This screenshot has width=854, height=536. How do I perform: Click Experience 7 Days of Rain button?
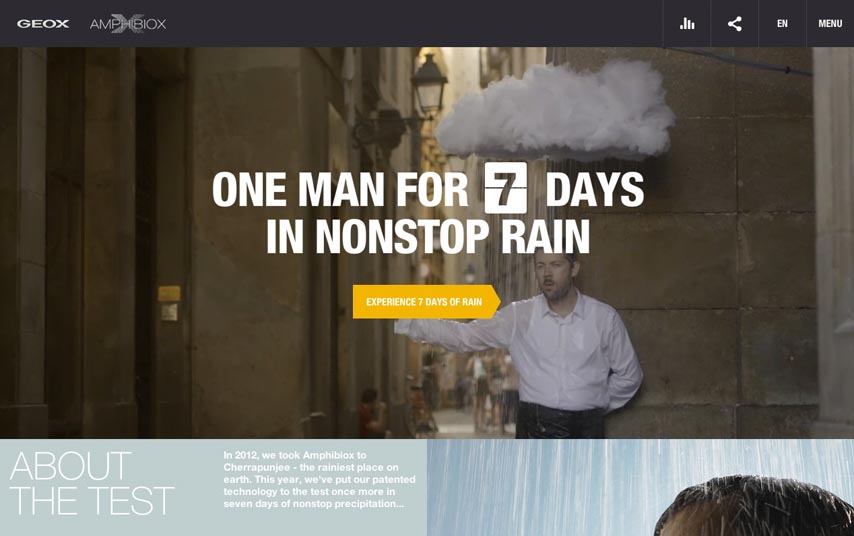(x=426, y=302)
